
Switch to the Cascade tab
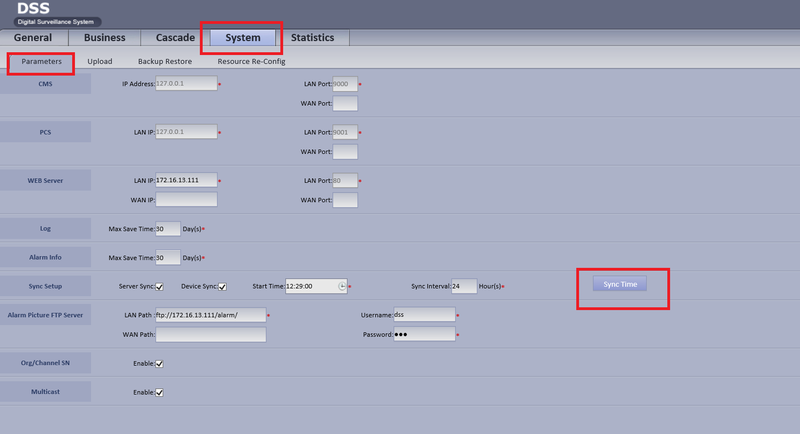tap(175, 38)
